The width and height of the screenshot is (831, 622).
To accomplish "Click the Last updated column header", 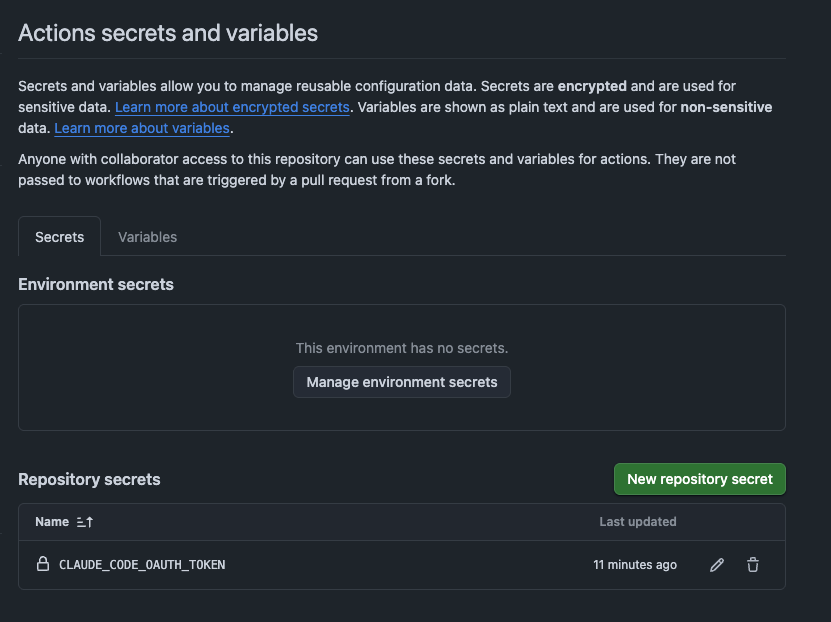I will [637, 521].
